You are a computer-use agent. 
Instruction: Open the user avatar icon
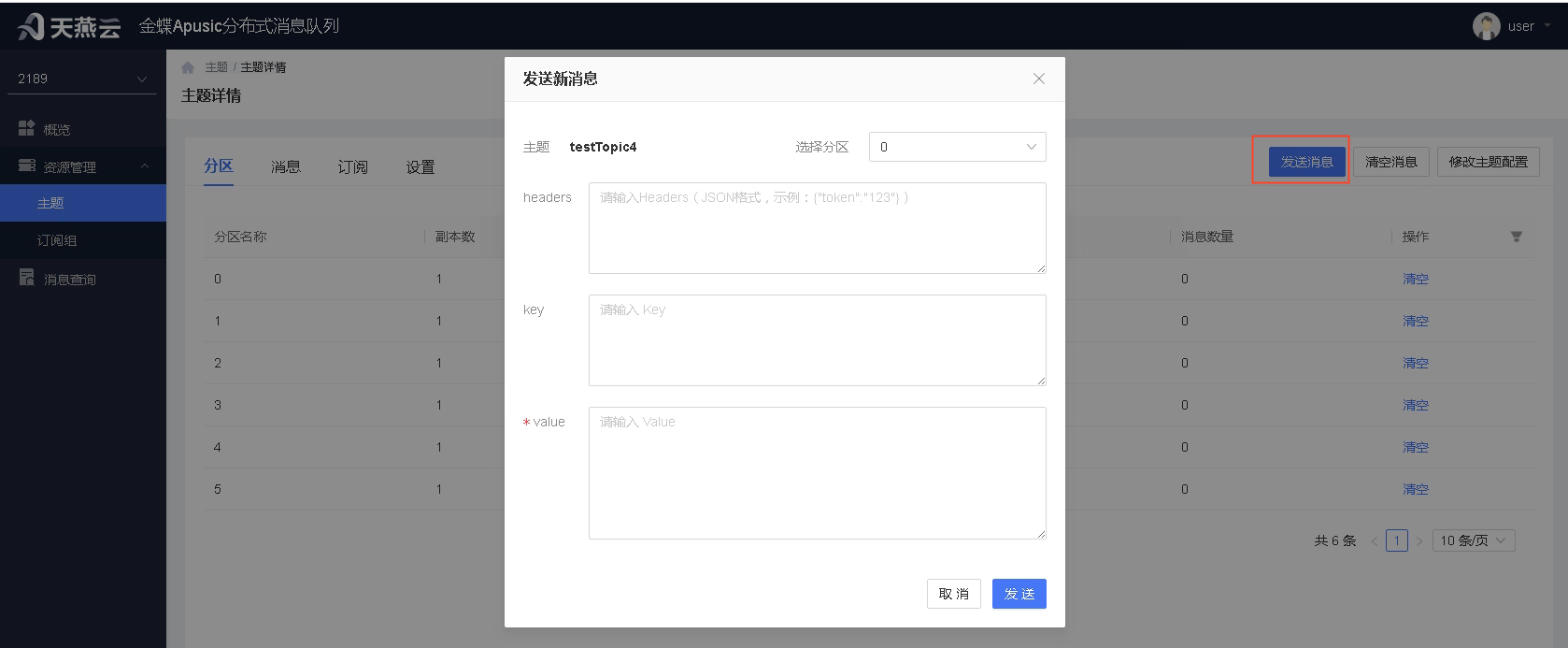click(x=1486, y=26)
